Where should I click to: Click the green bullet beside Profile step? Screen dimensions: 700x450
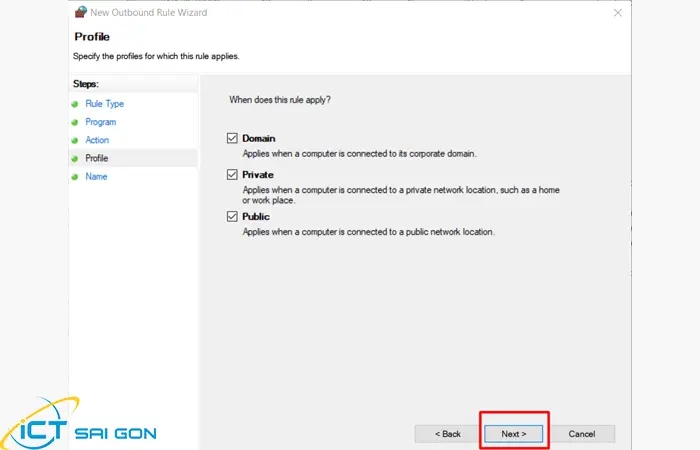click(x=74, y=158)
